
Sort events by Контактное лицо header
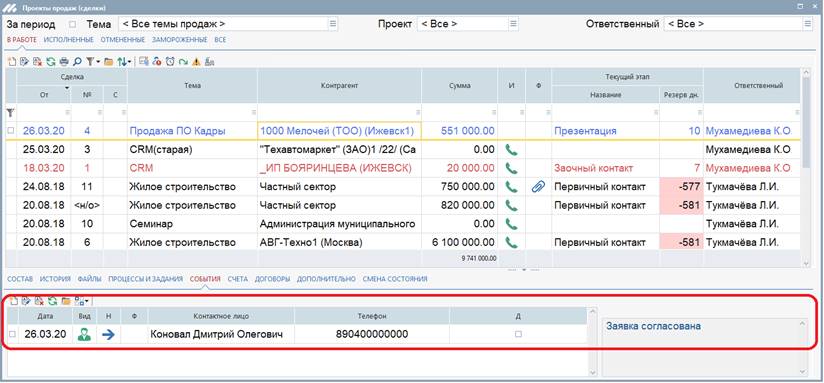[221, 316]
